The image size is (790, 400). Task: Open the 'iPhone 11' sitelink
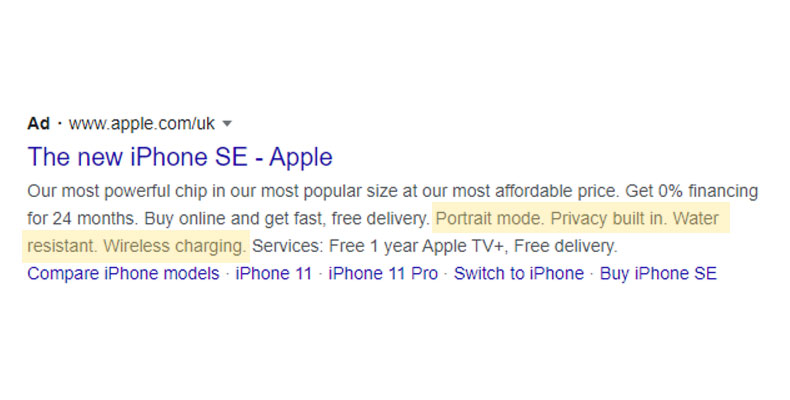[x=273, y=274]
